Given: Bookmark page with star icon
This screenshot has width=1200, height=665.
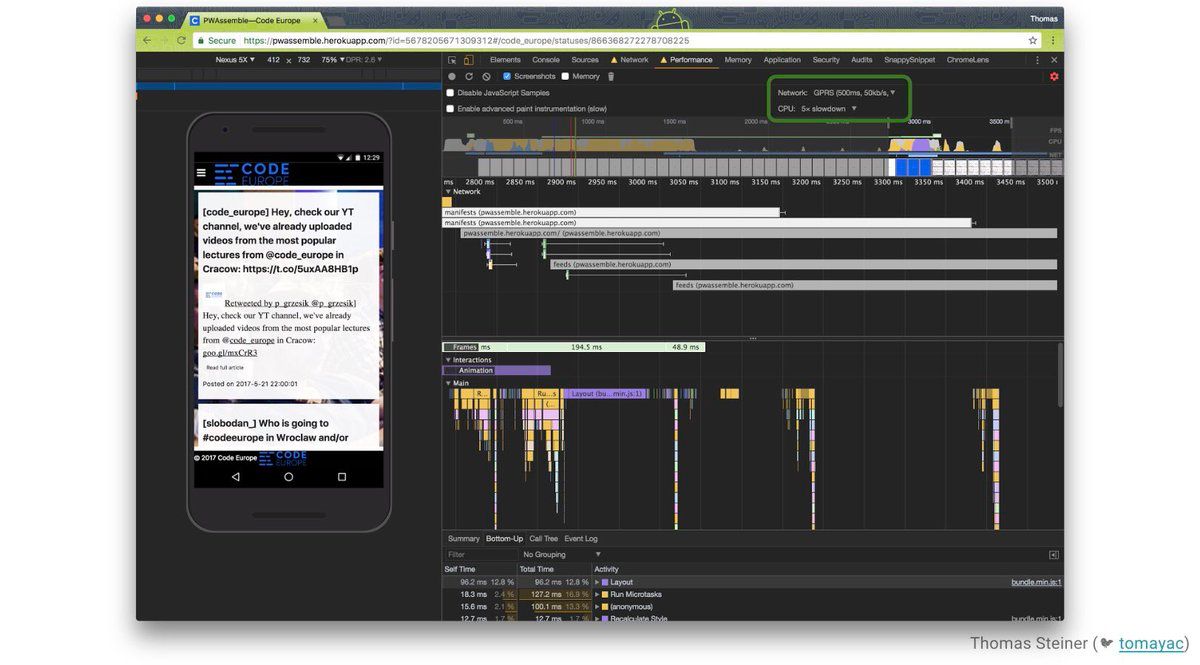Looking at the screenshot, I should pyautogui.click(x=1033, y=40).
